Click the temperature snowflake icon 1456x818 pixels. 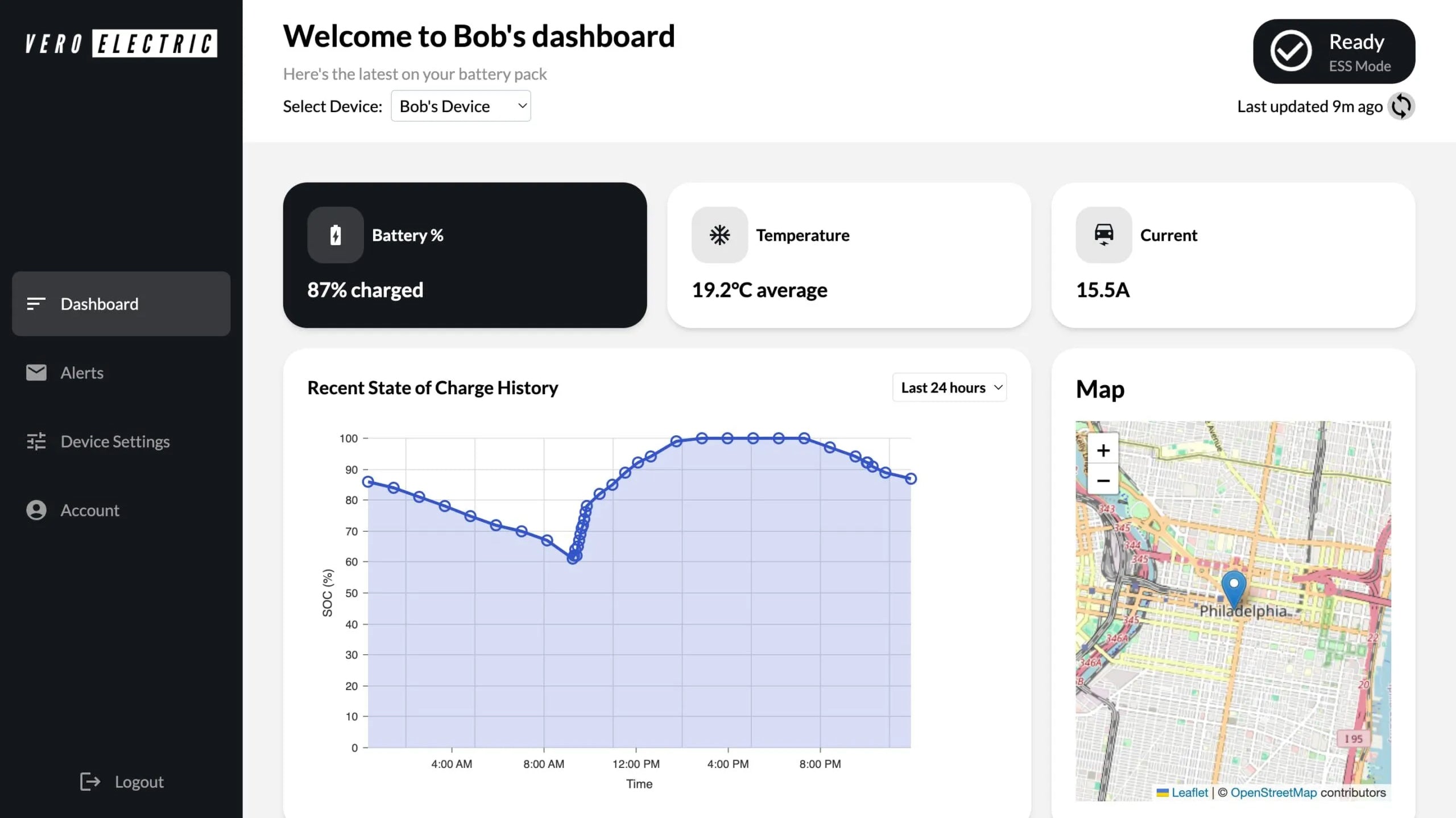pos(719,234)
